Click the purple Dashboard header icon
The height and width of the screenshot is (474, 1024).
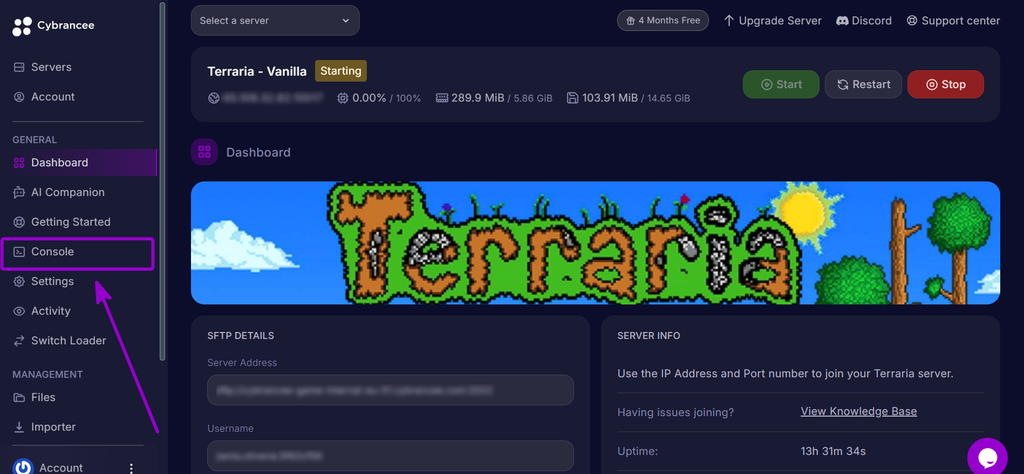tap(204, 152)
